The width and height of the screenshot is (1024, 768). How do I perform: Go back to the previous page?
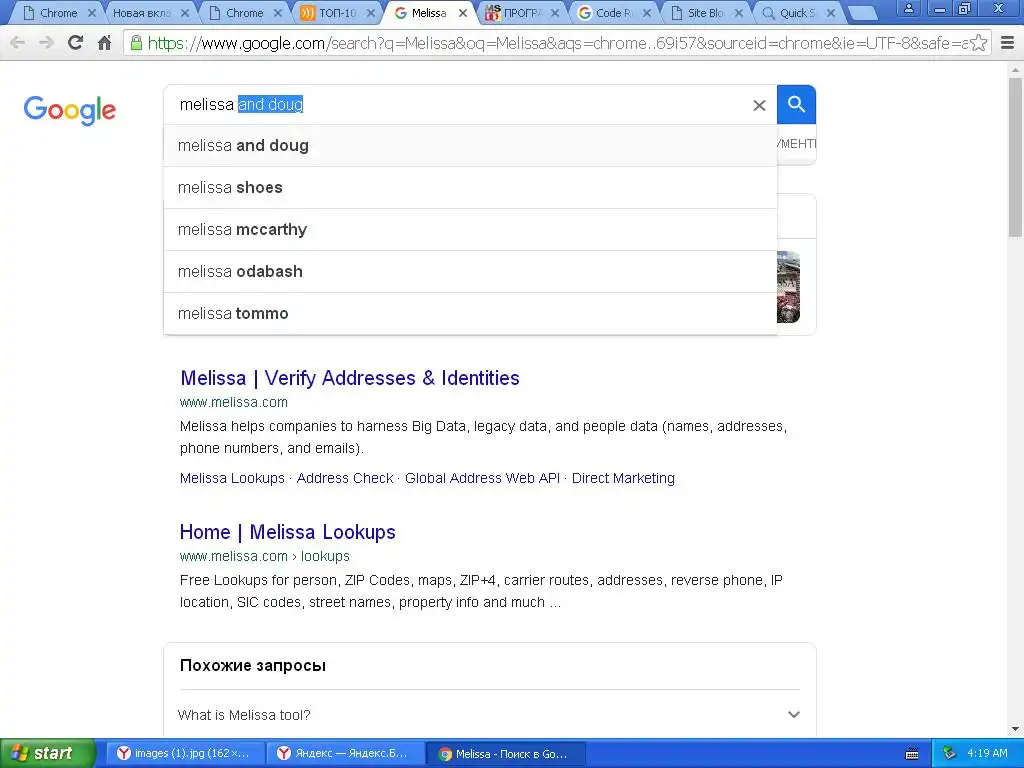point(18,43)
